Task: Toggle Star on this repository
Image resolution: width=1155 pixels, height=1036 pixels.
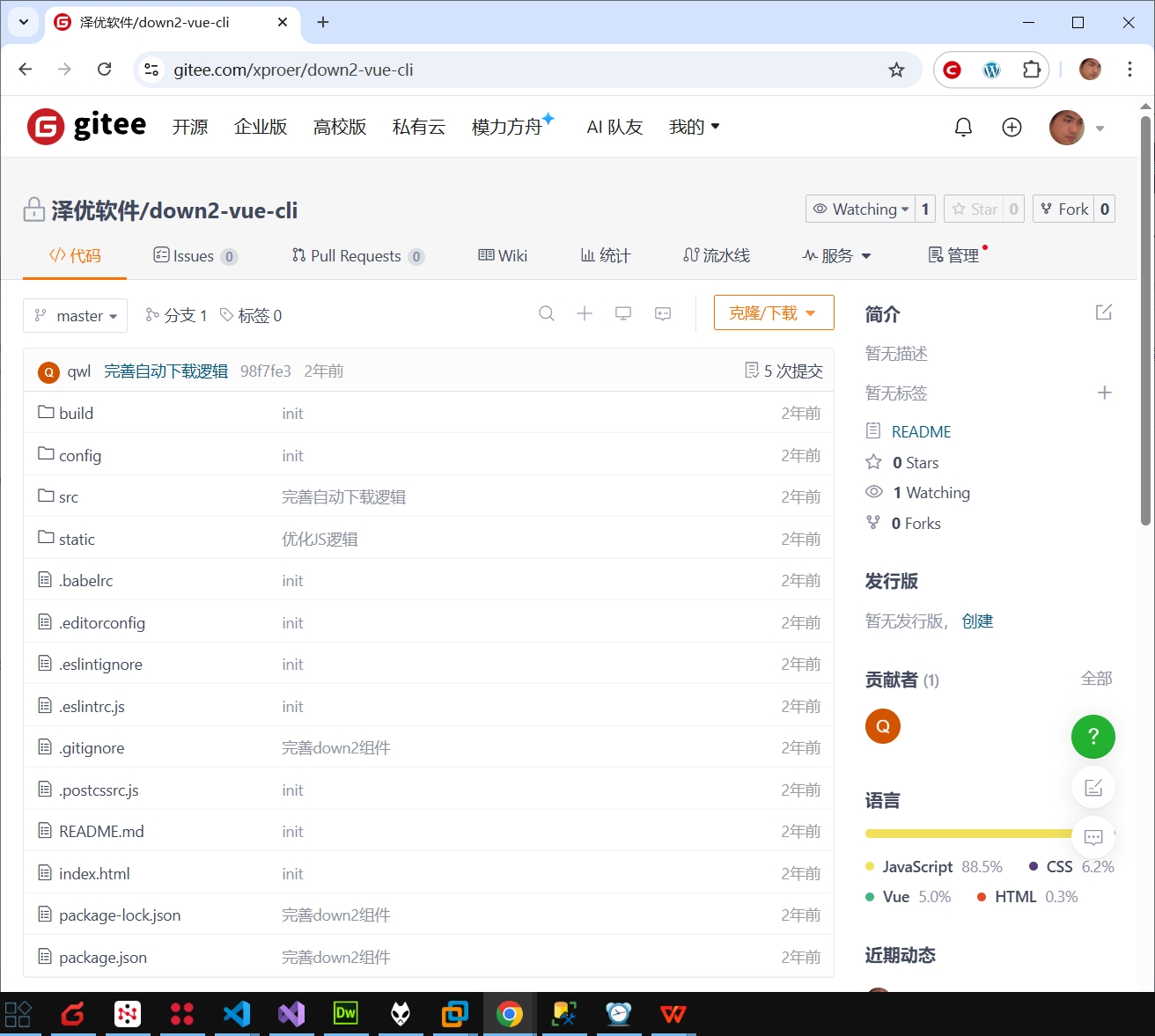Action: [975, 209]
